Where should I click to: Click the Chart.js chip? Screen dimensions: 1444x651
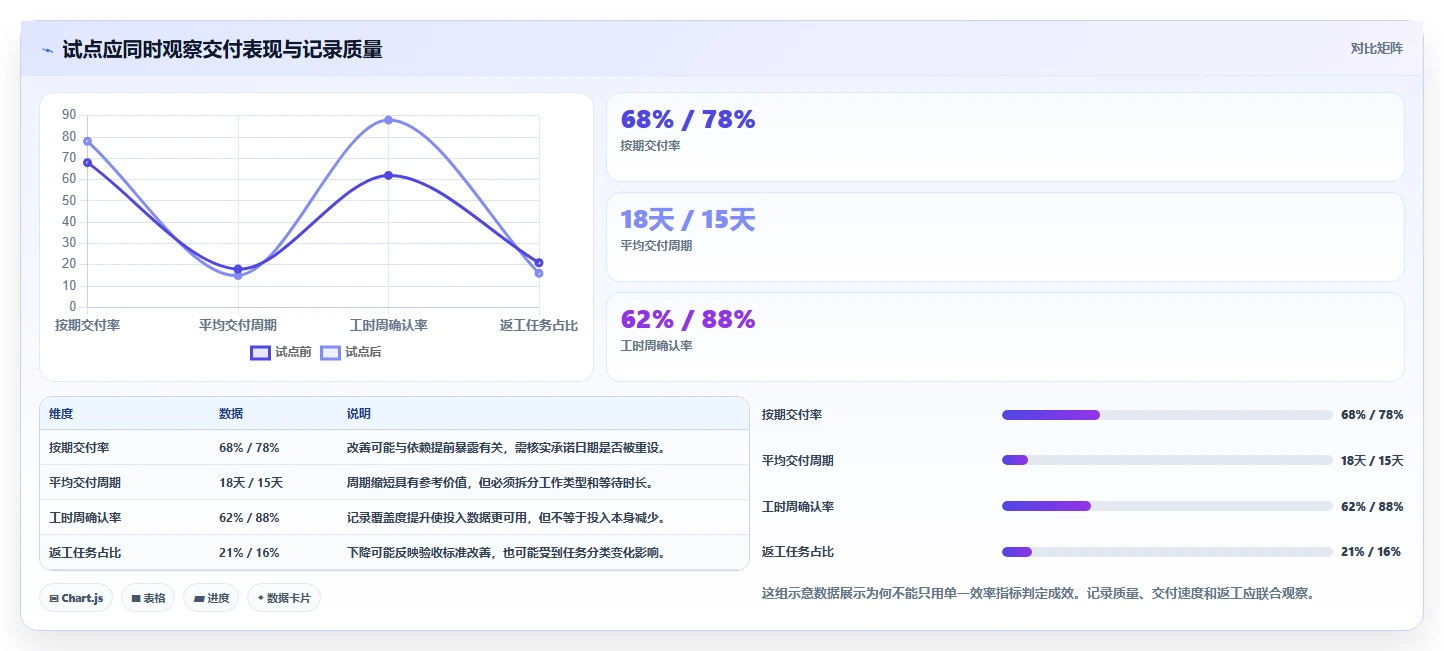(77, 598)
